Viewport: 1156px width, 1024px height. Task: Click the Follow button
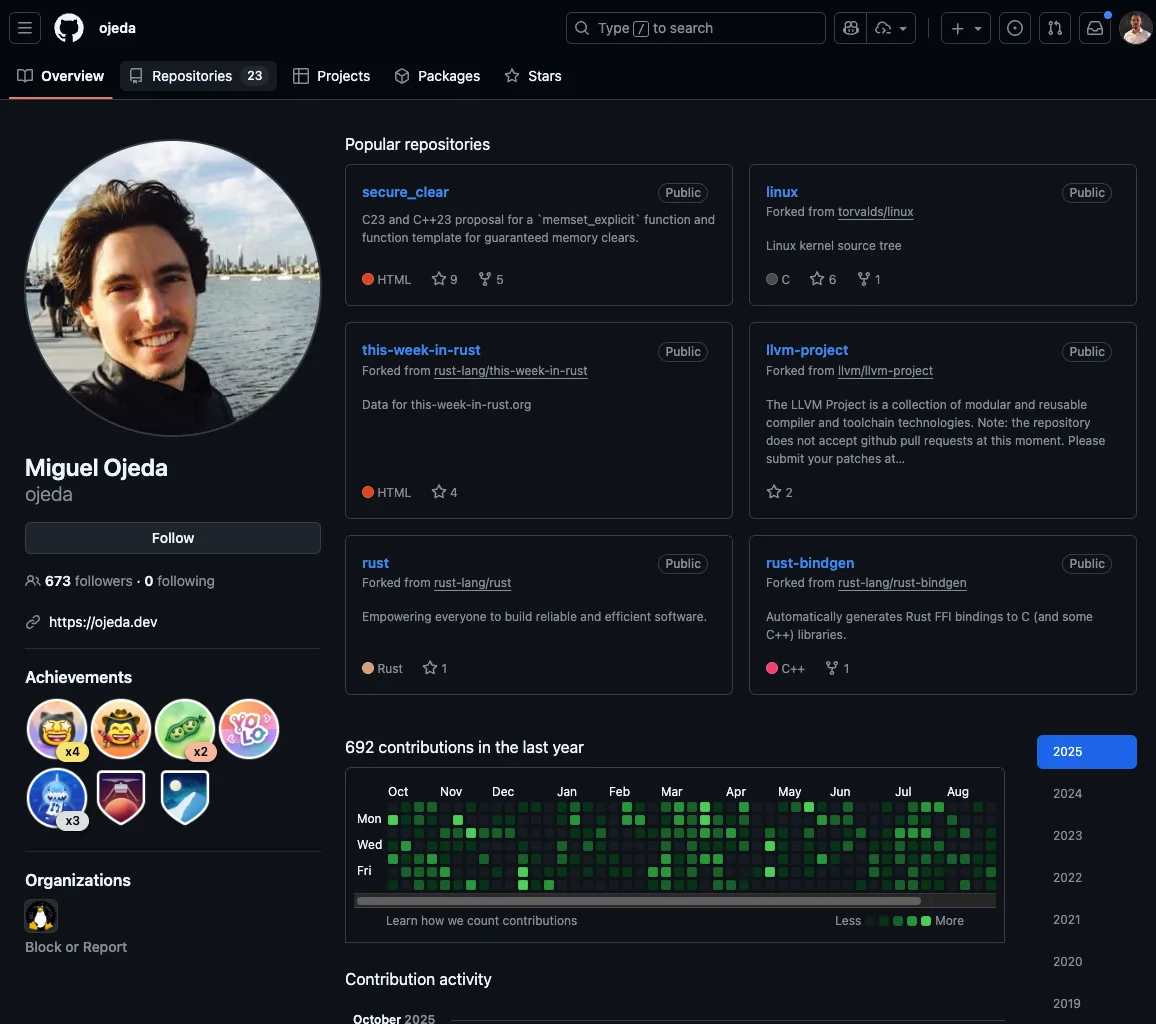pyautogui.click(x=173, y=538)
